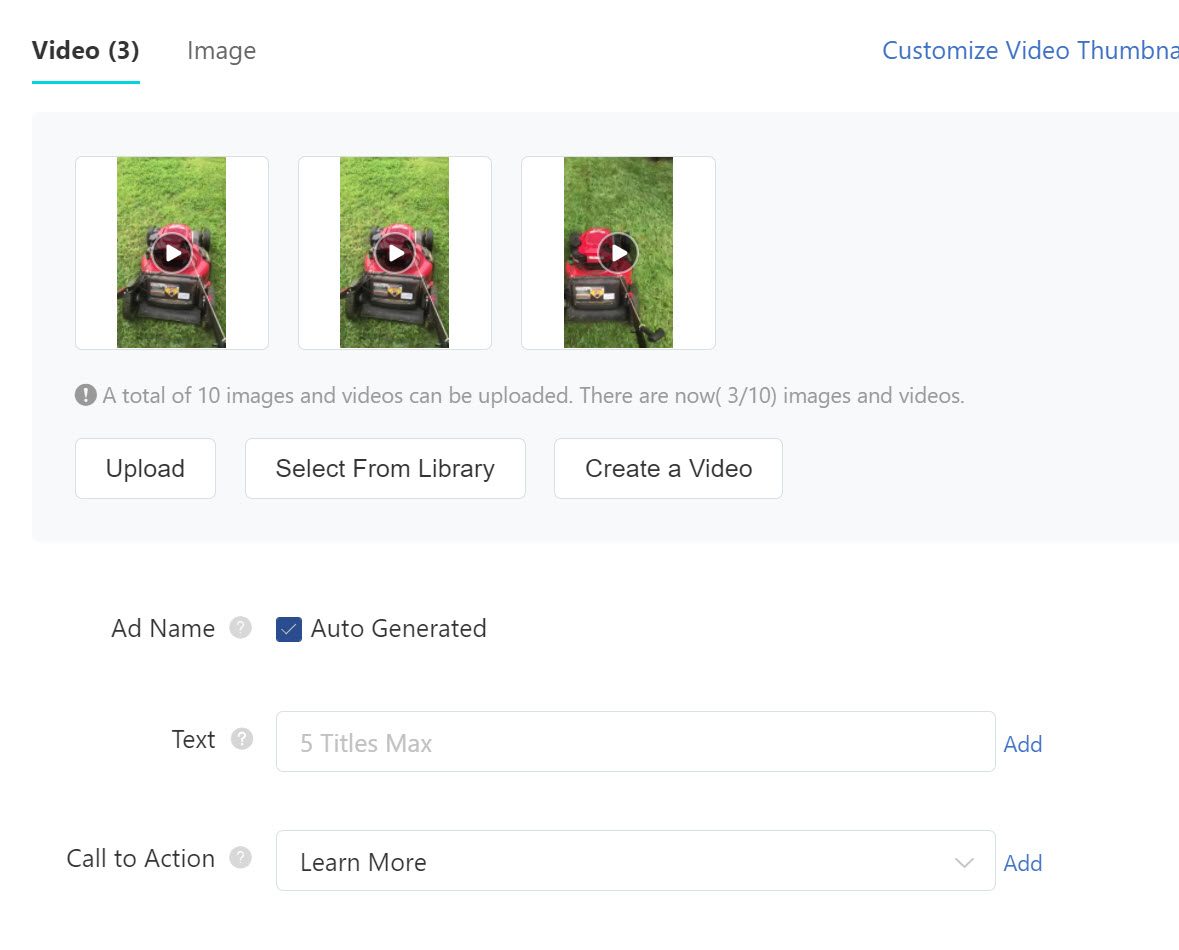This screenshot has width=1179, height=950.
Task: Click the Call to Action help icon
Action: [x=238, y=857]
